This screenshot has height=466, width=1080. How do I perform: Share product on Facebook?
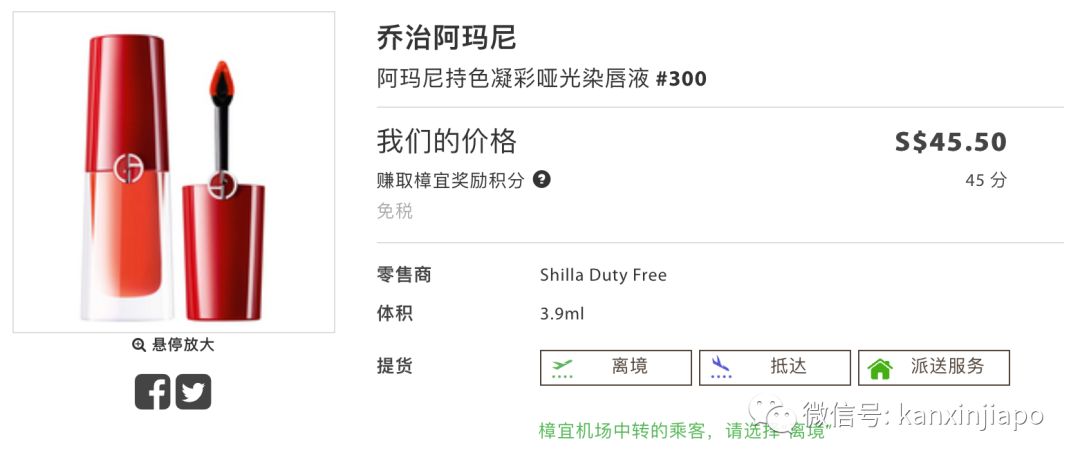point(153,391)
